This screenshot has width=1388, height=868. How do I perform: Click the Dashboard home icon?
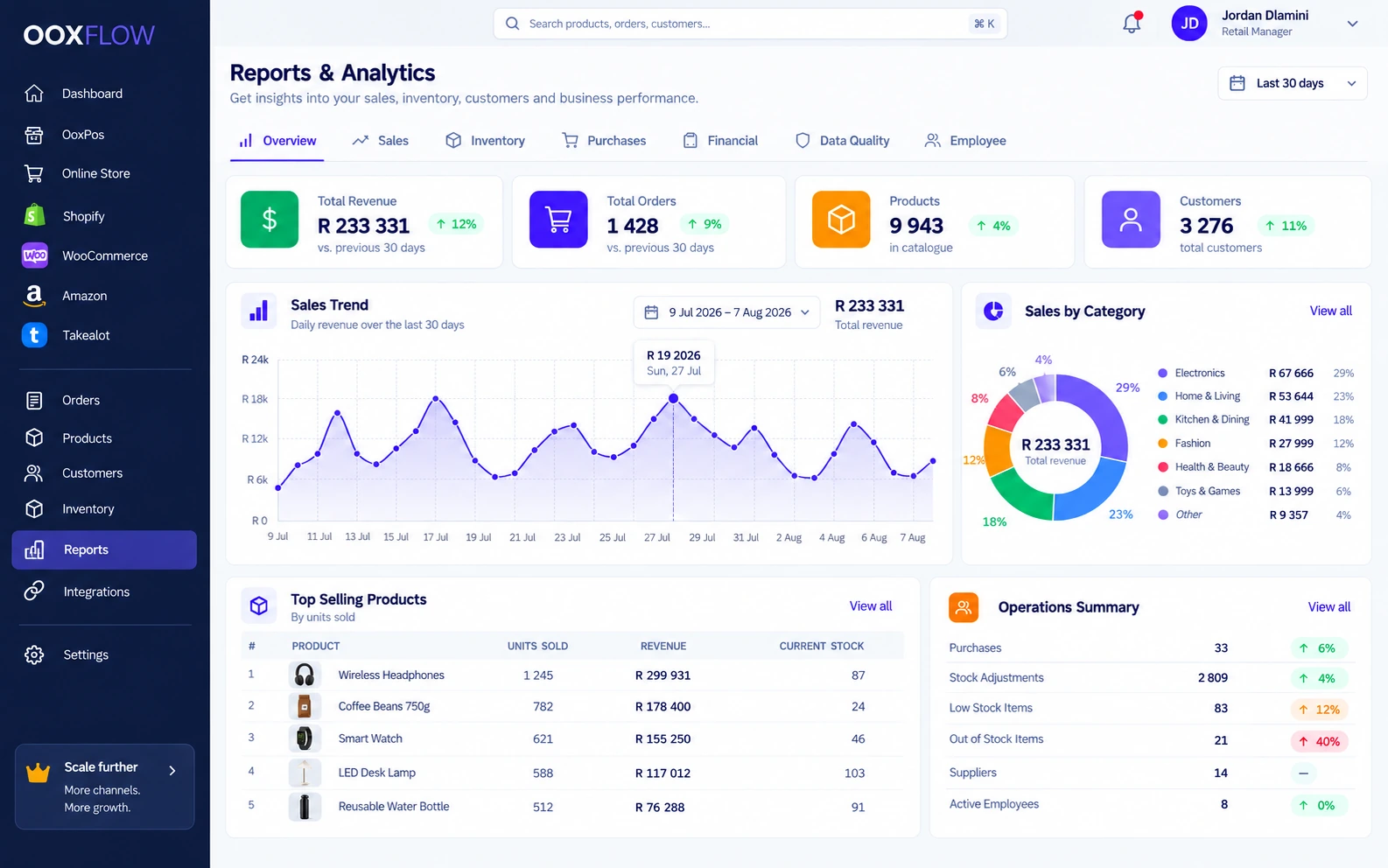coord(34,93)
